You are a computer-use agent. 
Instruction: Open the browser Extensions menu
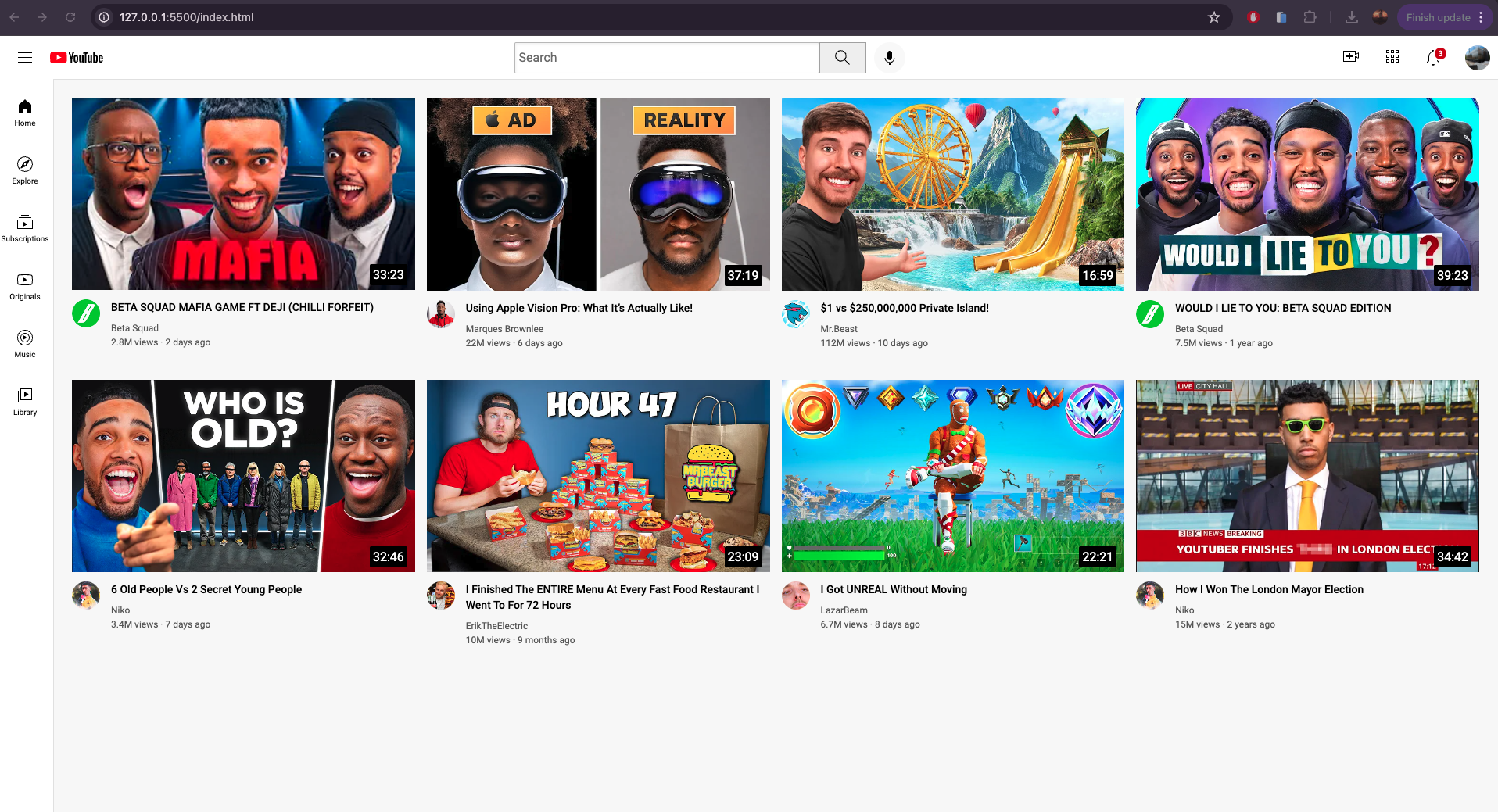(x=1310, y=17)
